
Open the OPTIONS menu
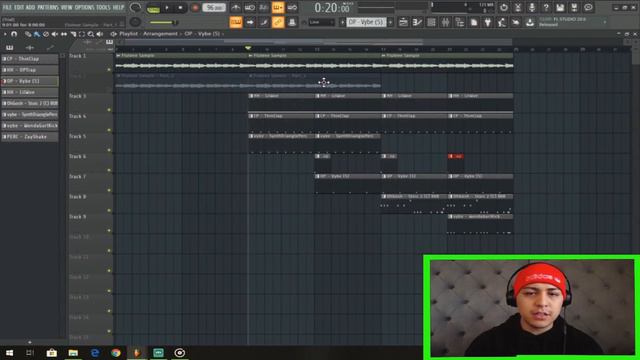point(84,7)
